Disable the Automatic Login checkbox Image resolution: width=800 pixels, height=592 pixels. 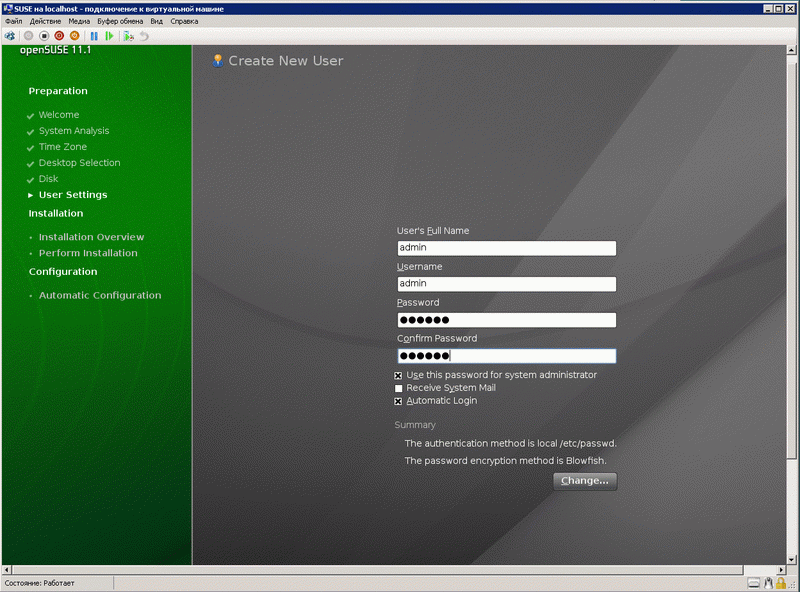coord(398,402)
